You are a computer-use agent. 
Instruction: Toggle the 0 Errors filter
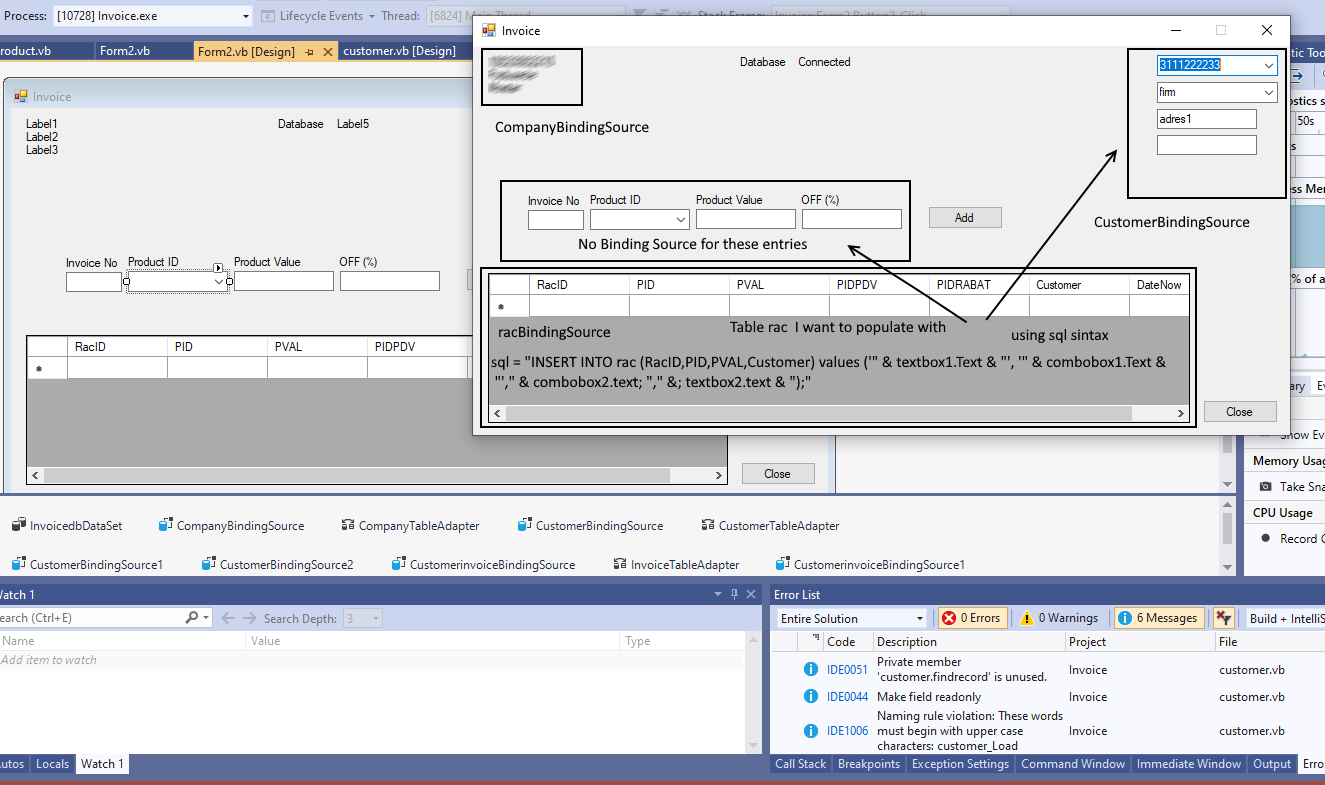(973, 618)
